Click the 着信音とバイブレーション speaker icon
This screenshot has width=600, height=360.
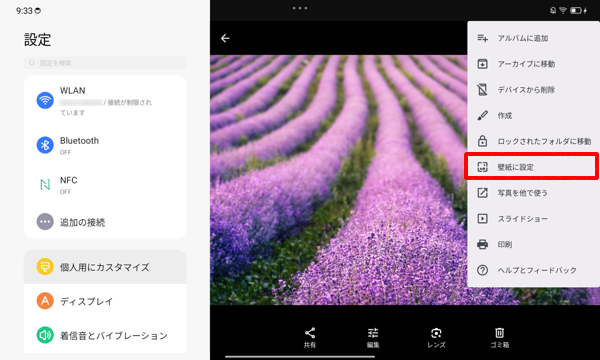(x=45, y=336)
